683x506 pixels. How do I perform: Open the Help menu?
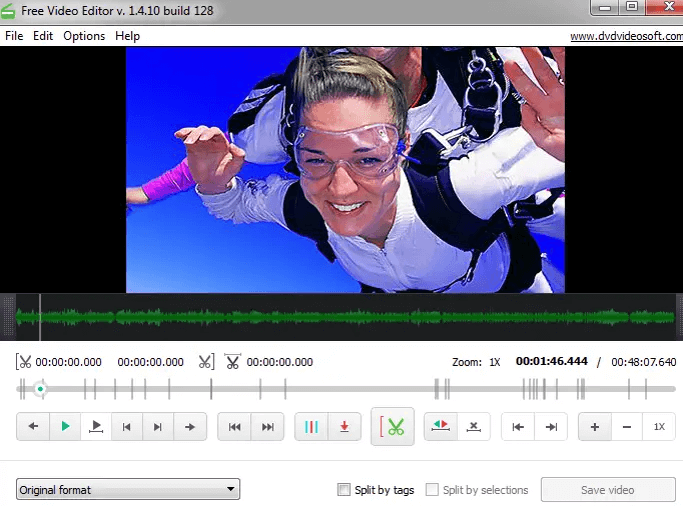(x=127, y=36)
